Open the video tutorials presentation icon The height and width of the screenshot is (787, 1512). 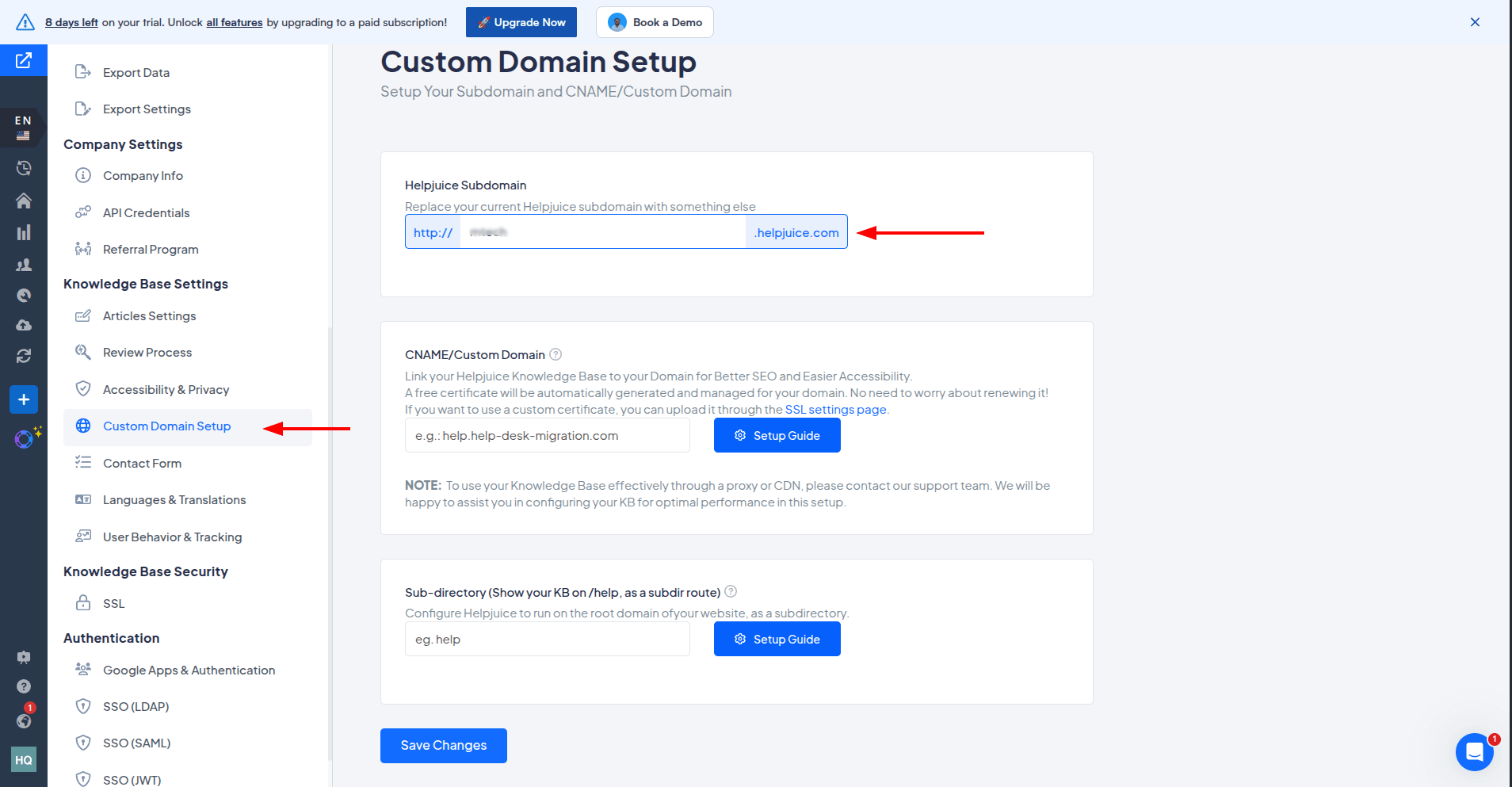point(24,657)
